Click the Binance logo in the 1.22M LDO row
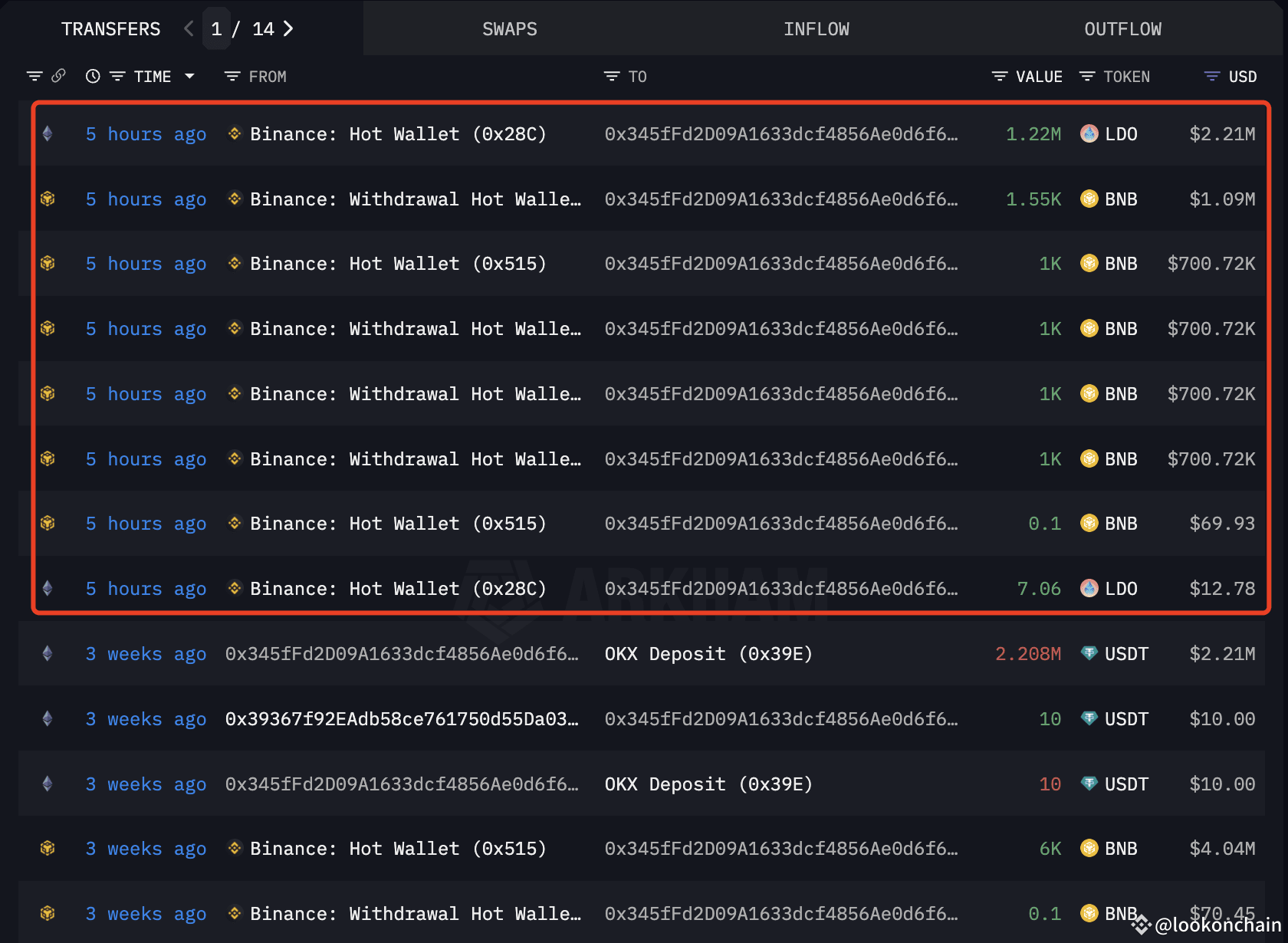This screenshot has height=943, width=1288. 235,134
